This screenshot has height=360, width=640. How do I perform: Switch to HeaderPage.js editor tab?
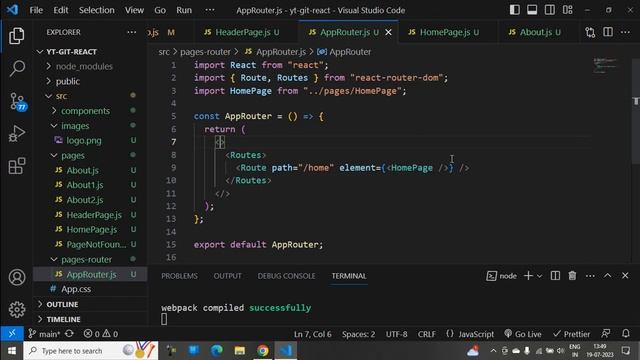tap(246, 32)
